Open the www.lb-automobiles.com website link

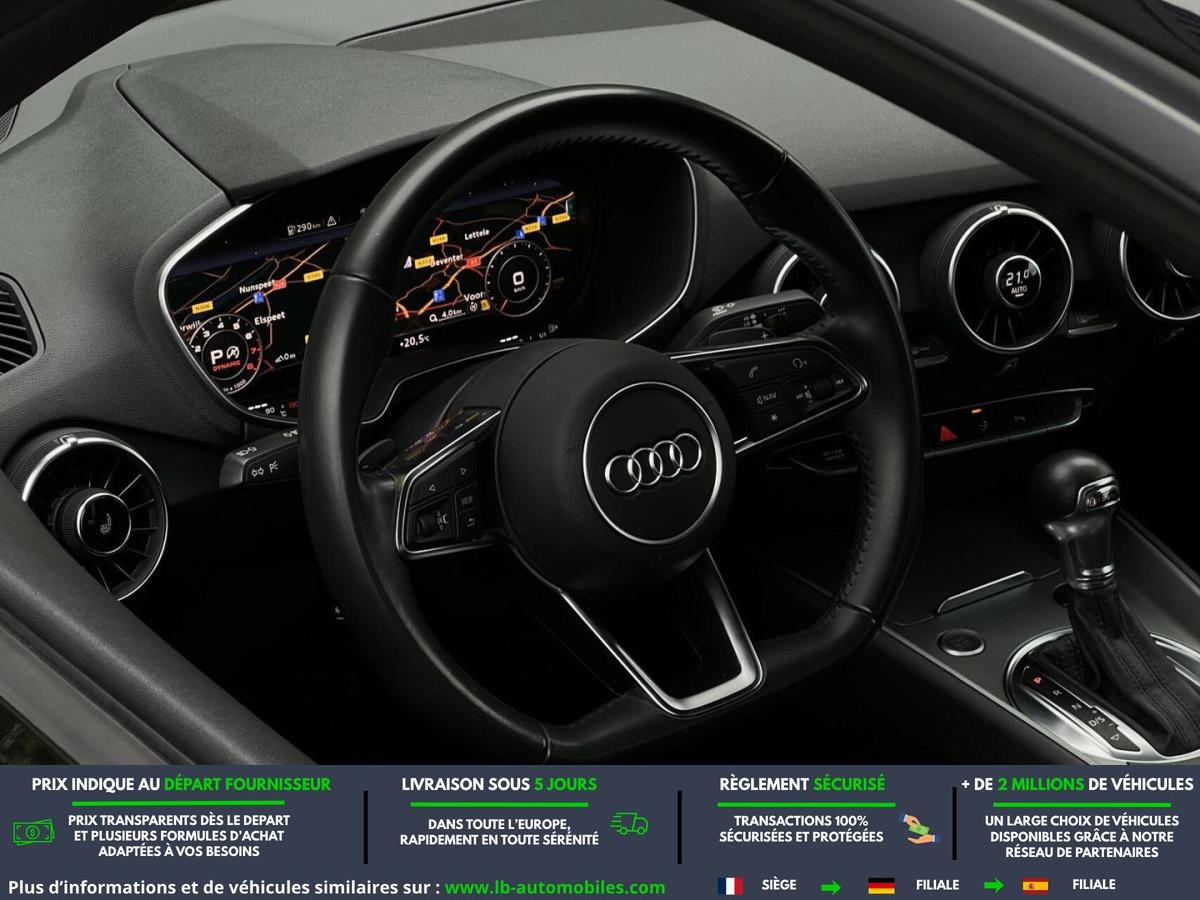coord(555,887)
